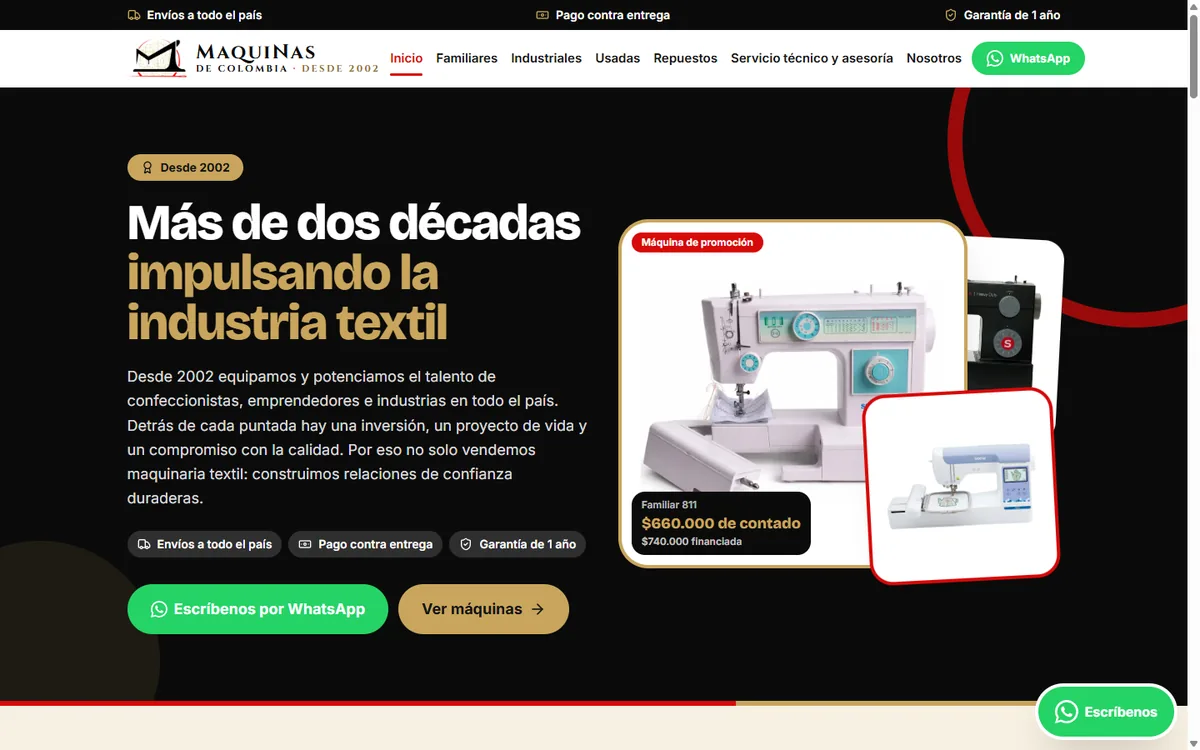Viewport: 1200px width, 750px height.
Task: Click the Ver máquinas button
Action: click(483, 609)
